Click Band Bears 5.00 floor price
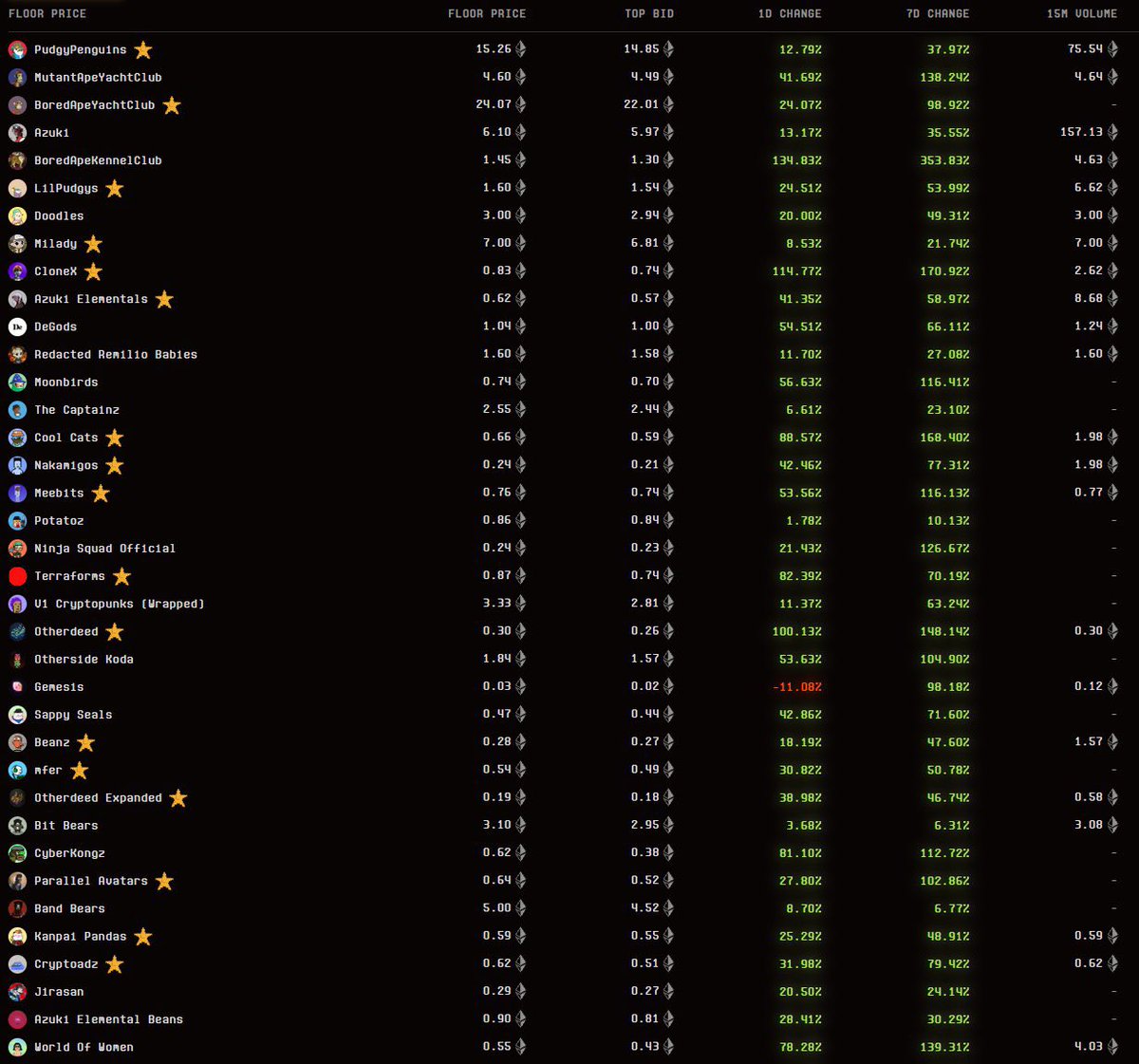Viewport: 1139px width, 1064px height. click(496, 908)
